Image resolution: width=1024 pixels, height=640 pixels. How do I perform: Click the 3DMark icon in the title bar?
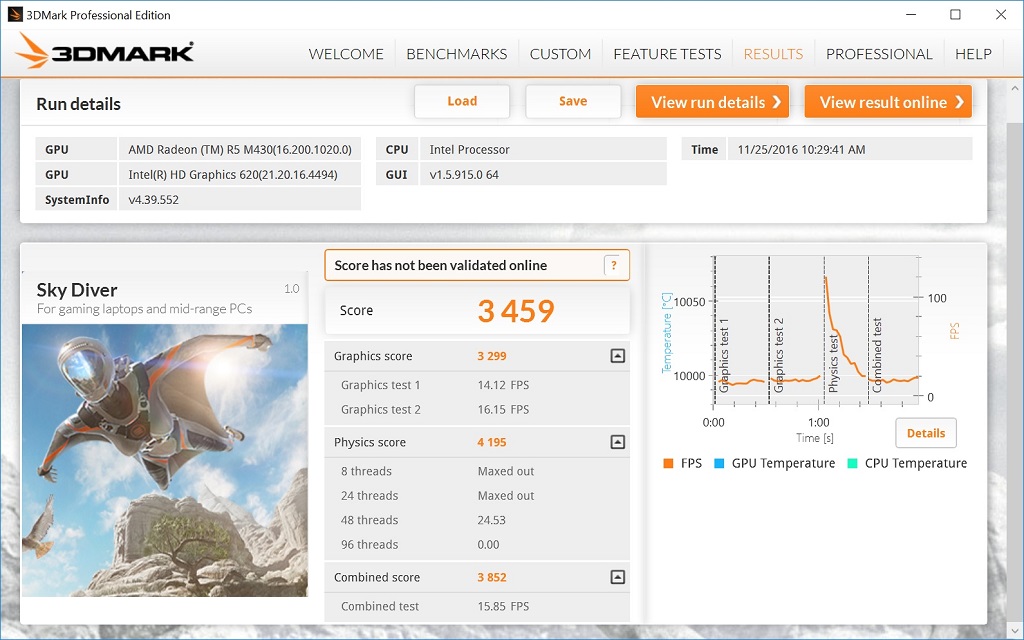(x=15, y=14)
